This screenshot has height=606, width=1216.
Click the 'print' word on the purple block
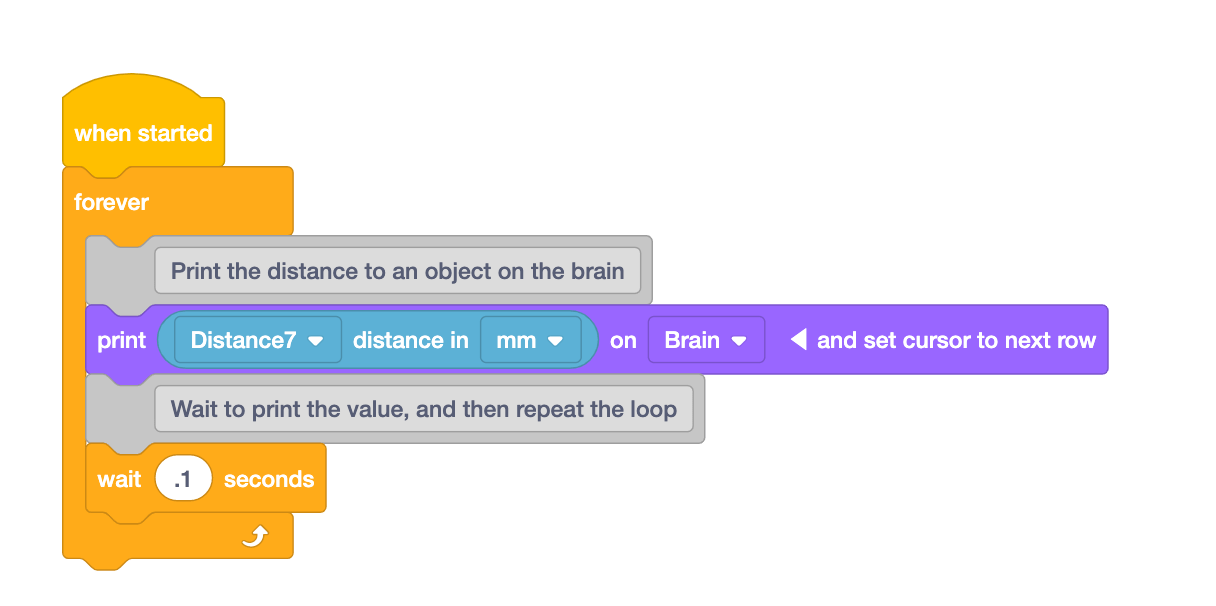[x=121, y=340]
